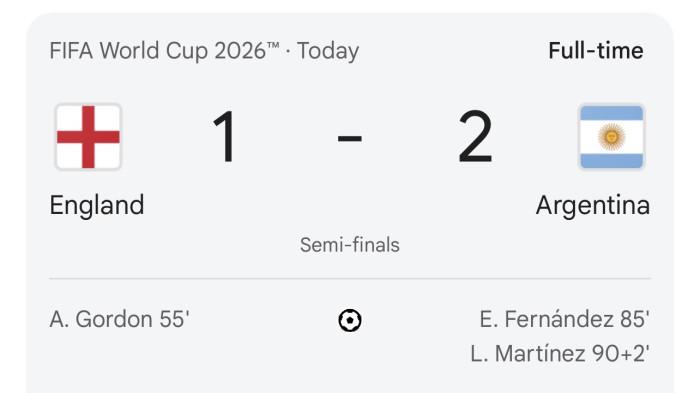The width and height of the screenshot is (700, 393).
Task: Select goal scorer A. Gordon 55'
Action: (x=120, y=319)
